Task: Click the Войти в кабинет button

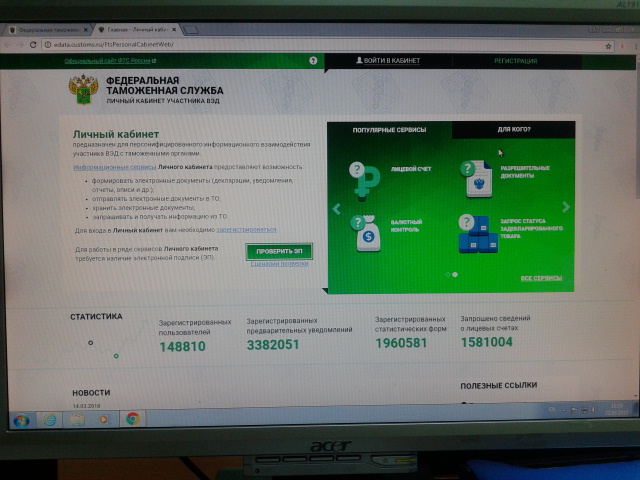Action: click(x=389, y=61)
